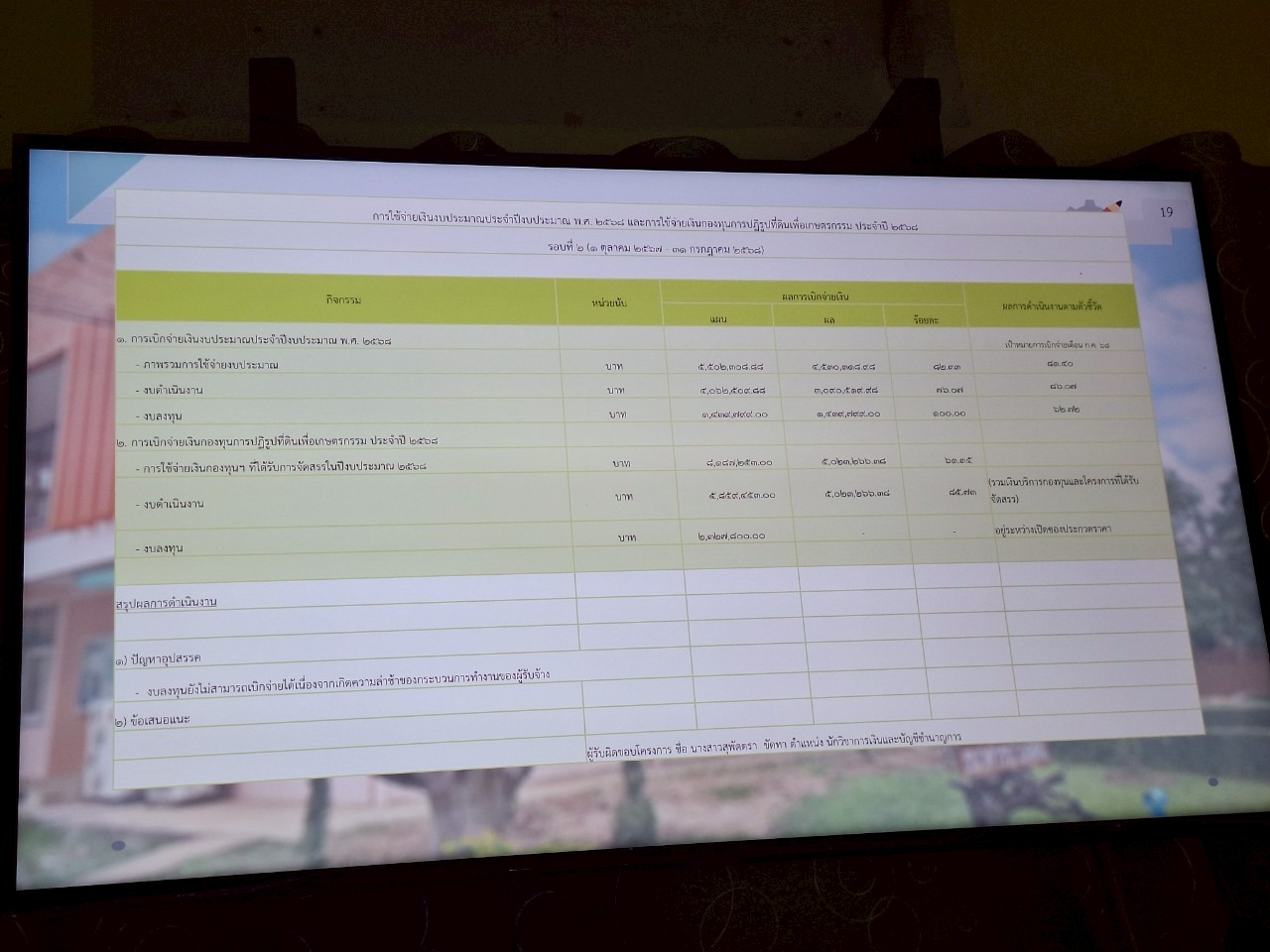The width and height of the screenshot is (1270, 952).
Task: Select the หน่วยนับ column header
Action: pos(608,301)
